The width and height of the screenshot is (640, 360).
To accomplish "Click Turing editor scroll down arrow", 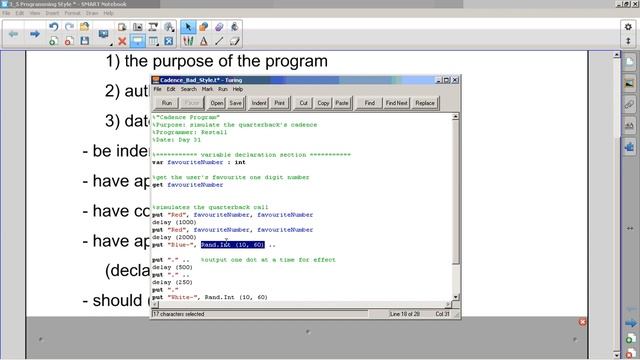I will click(456, 297).
